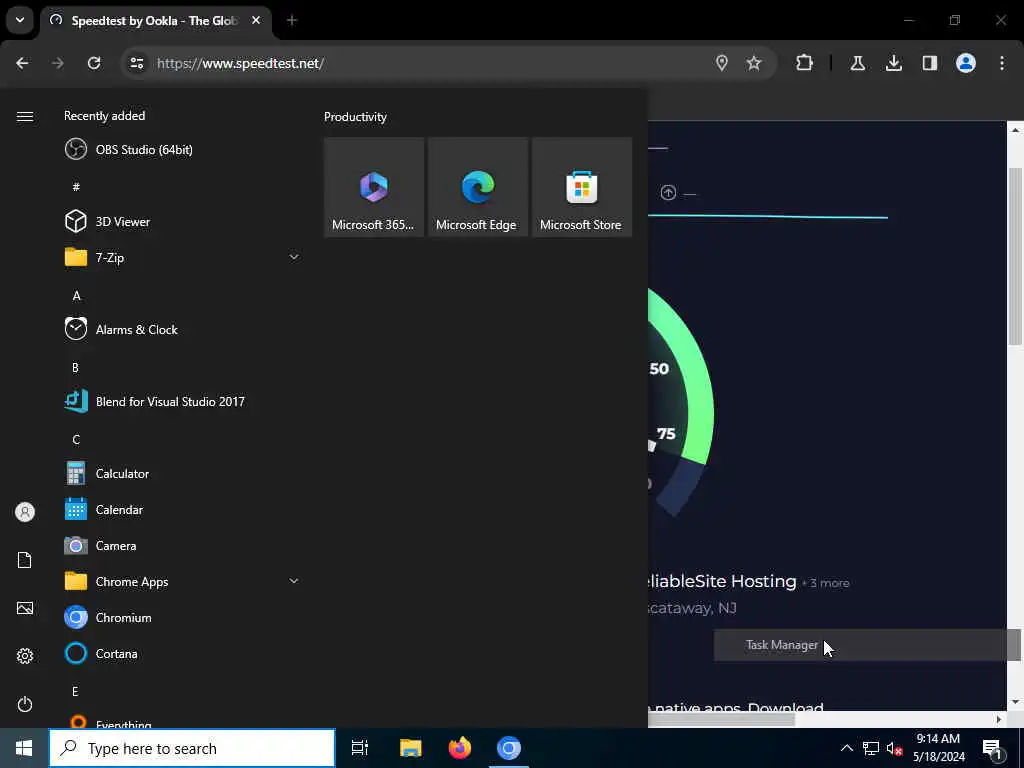The height and width of the screenshot is (768, 1024).
Task: Open Alarms & Clock app
Action: coord(182,330)
